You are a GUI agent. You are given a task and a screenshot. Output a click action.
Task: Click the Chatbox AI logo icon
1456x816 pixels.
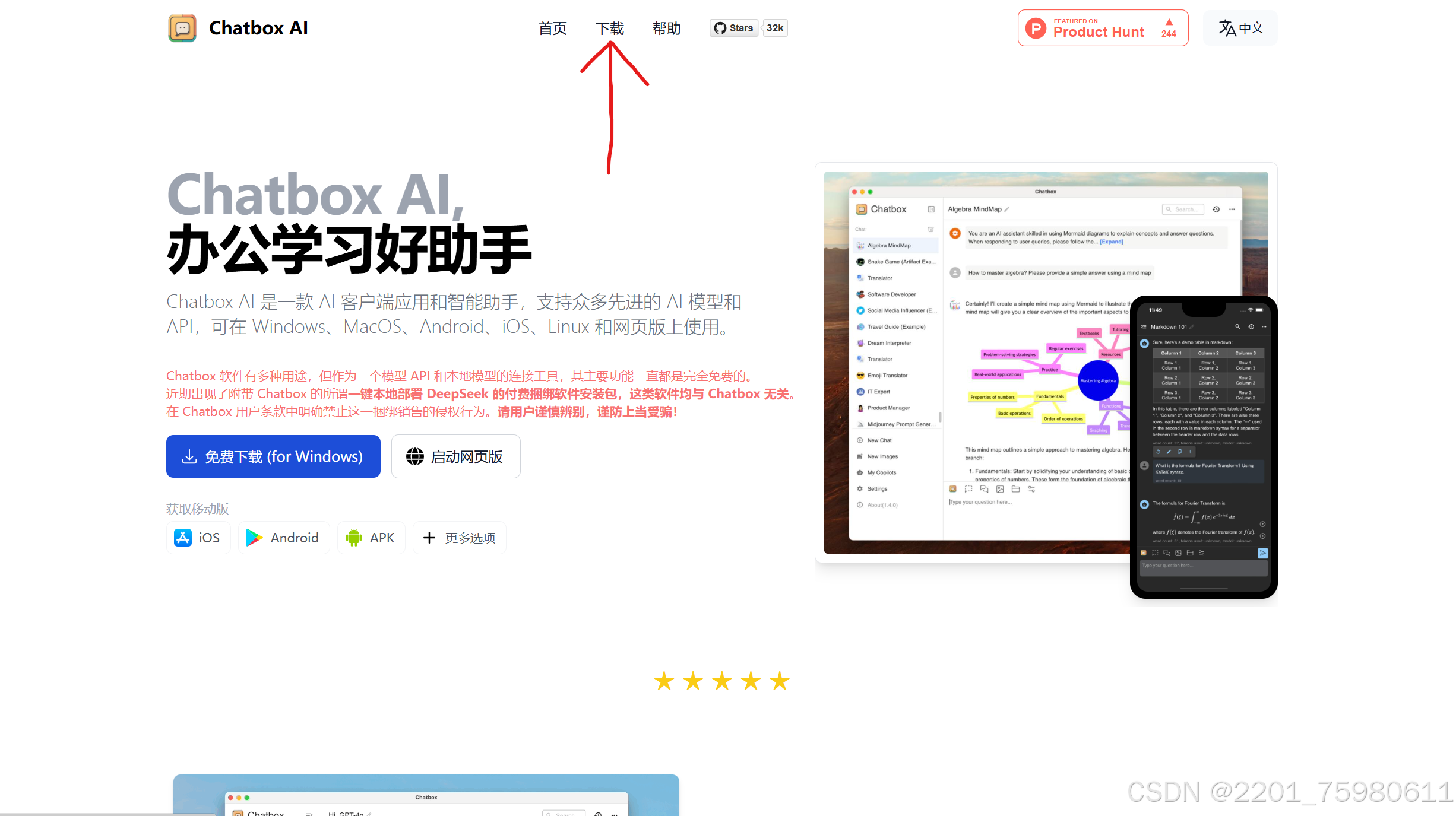pos(182,28)
